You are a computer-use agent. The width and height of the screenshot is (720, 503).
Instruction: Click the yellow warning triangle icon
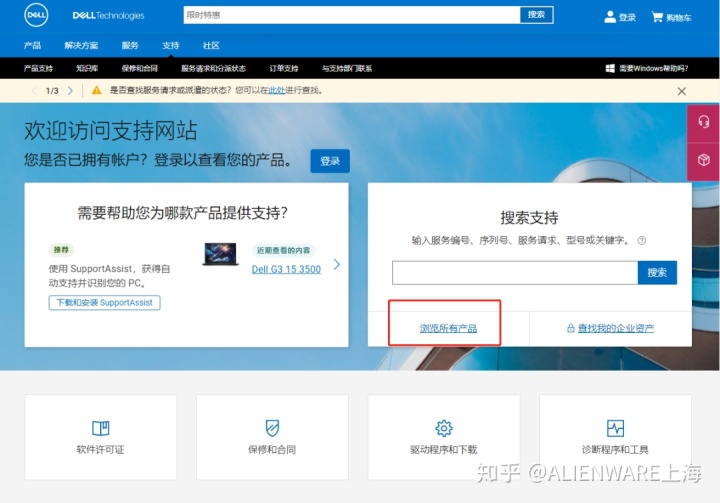96,90
